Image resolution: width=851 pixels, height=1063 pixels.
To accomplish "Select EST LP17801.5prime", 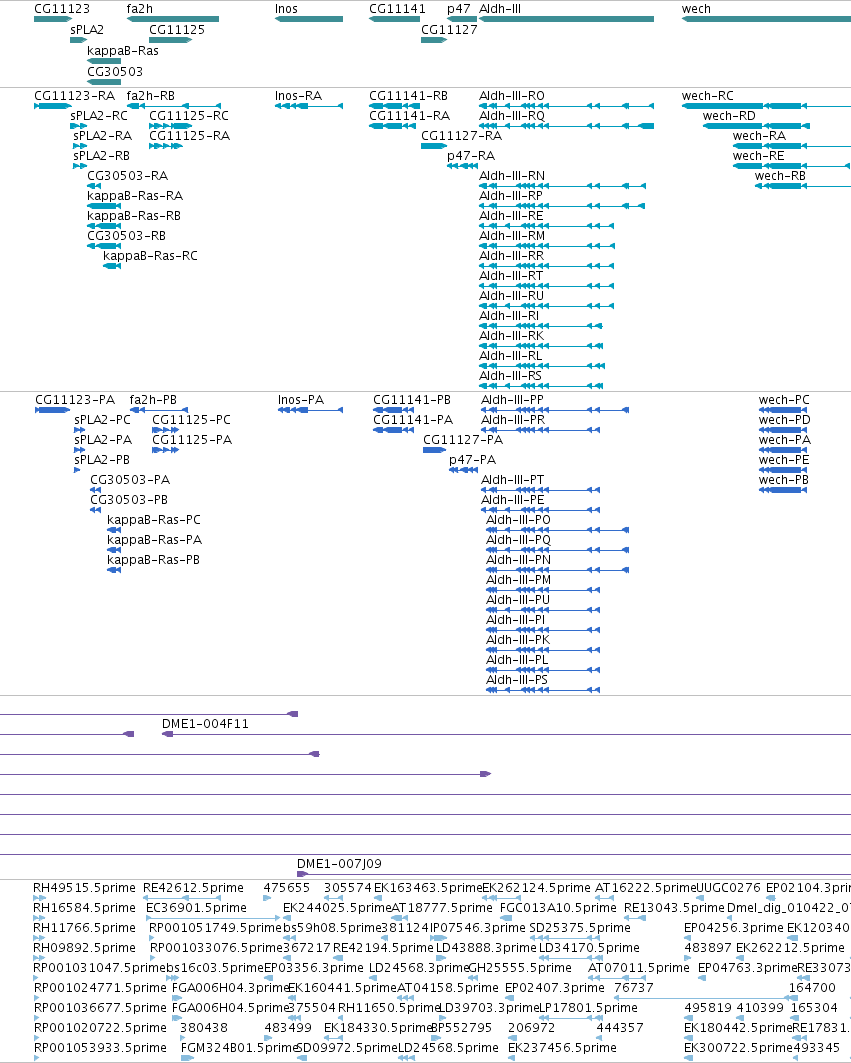I will point(571,1018).
